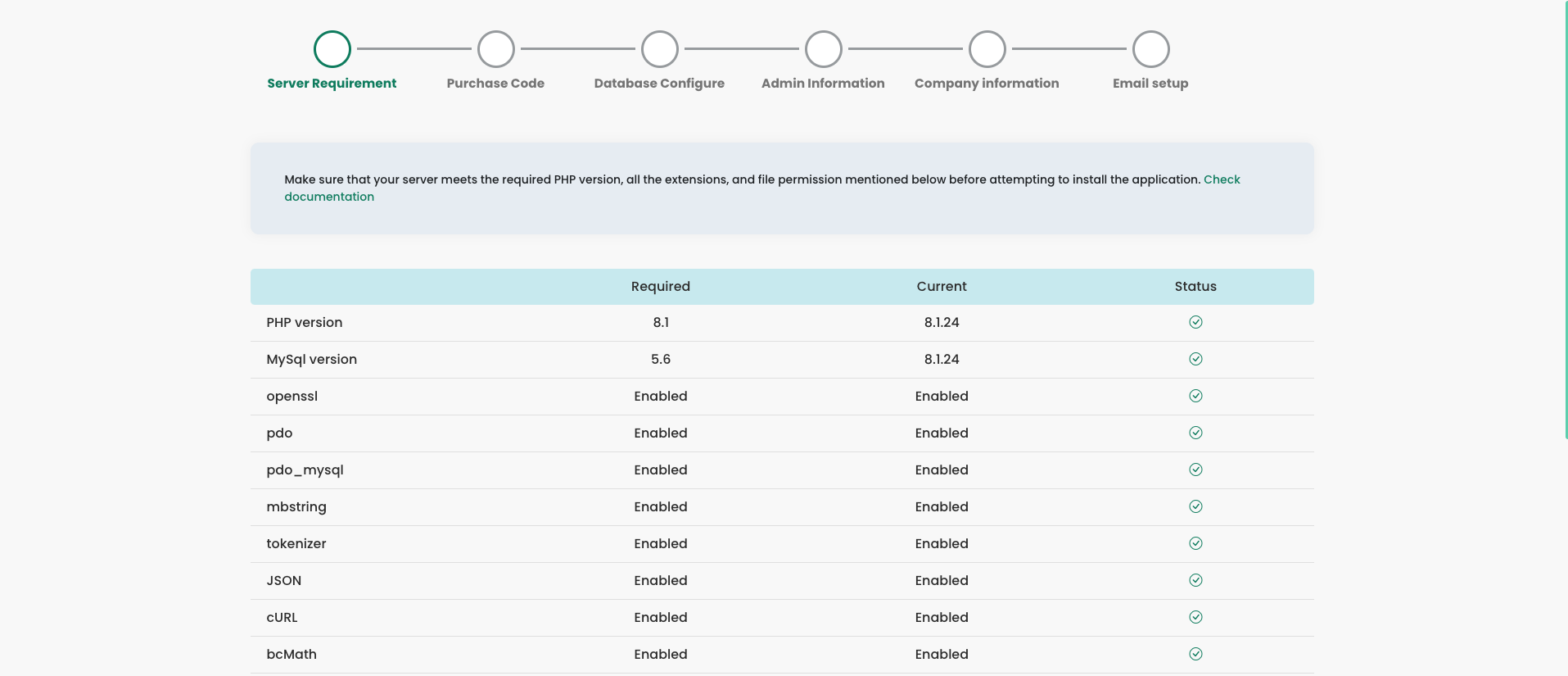Viewport: 1568px width, 676px height.
Task: Open the Check documentation link
Action: click(x=1222, y=179)
